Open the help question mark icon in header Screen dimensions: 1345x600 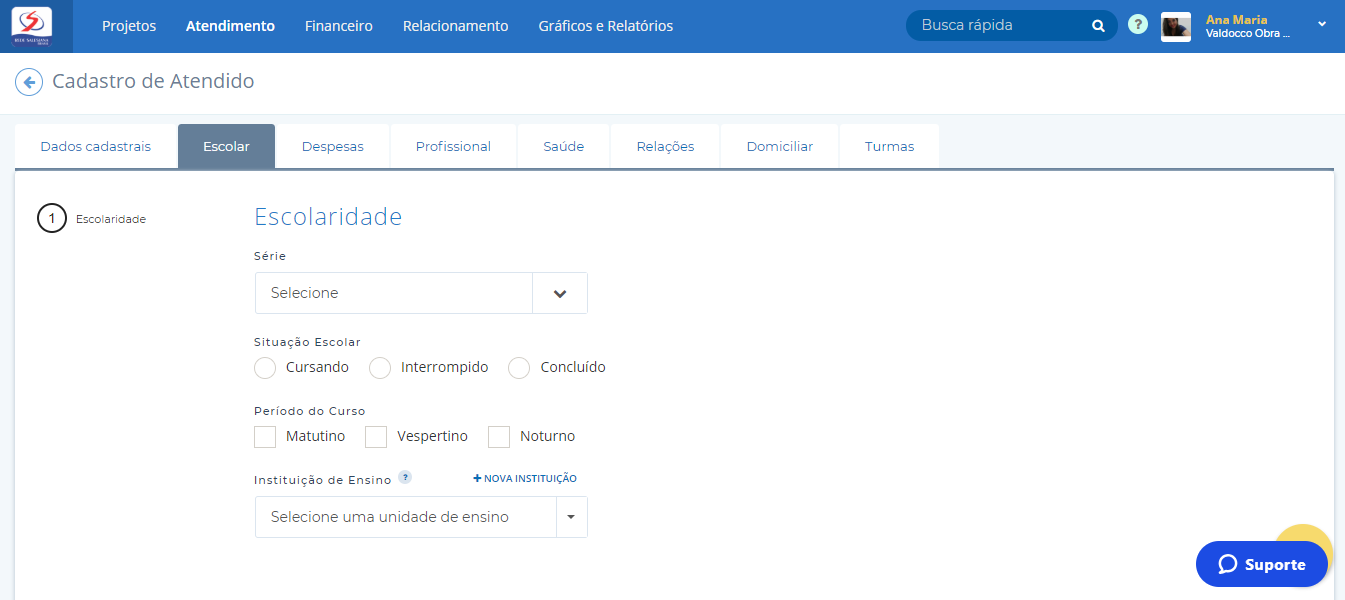[x=1137, y=25]
